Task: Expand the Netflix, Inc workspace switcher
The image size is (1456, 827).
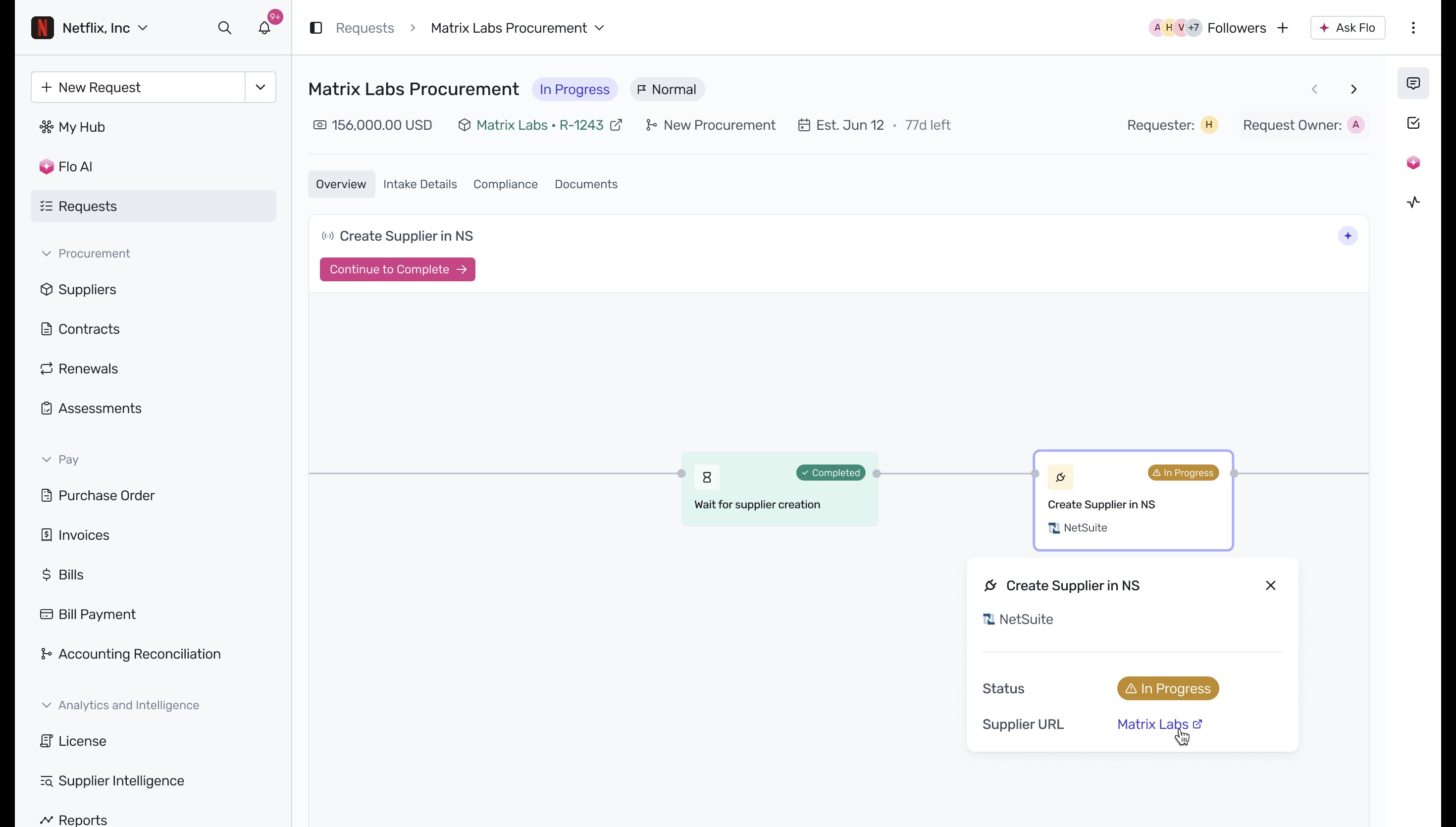Action: 105,28
